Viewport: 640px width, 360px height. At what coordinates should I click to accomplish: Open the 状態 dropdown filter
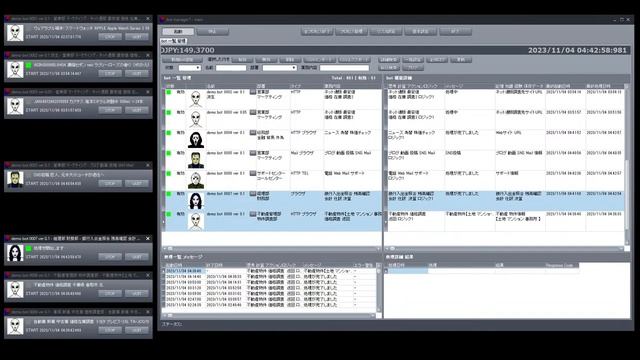[x=189, y=68]
